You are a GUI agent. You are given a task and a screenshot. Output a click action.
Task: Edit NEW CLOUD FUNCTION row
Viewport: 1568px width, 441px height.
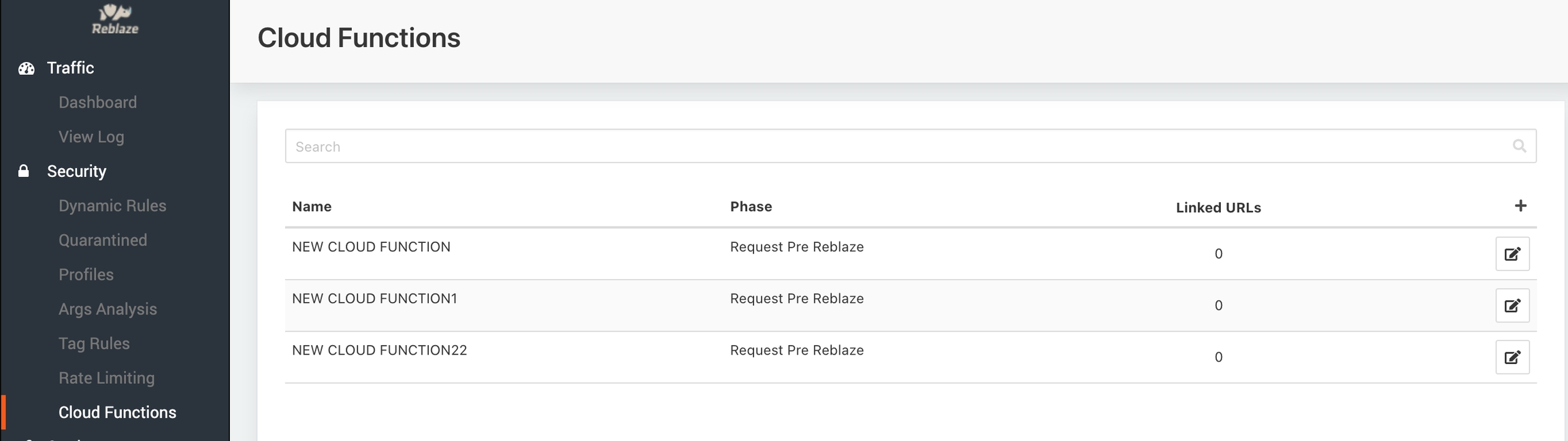tap(1512, 254)
